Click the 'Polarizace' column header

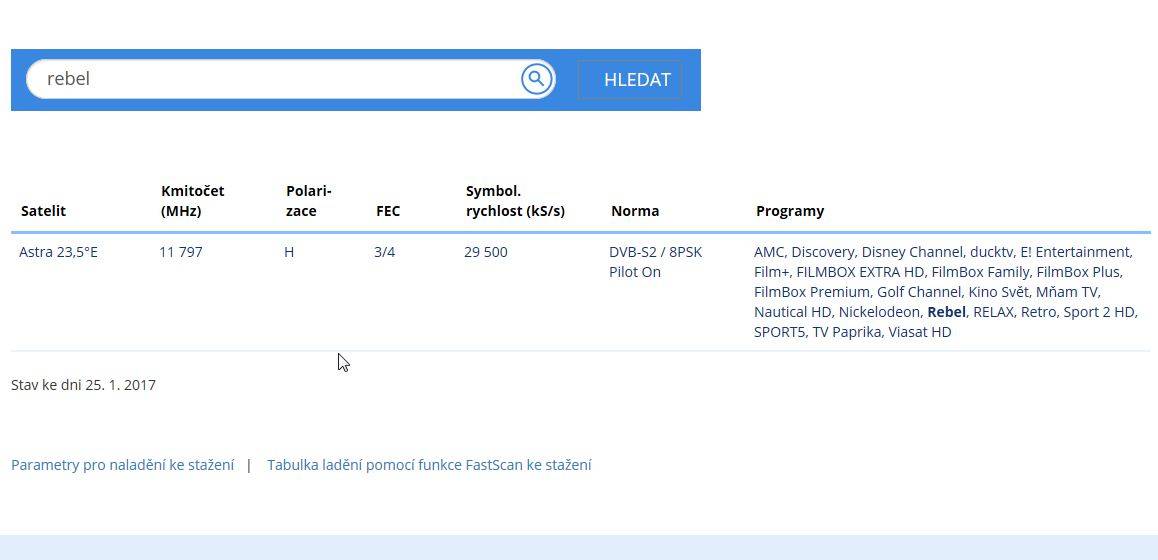coord(309,201)
